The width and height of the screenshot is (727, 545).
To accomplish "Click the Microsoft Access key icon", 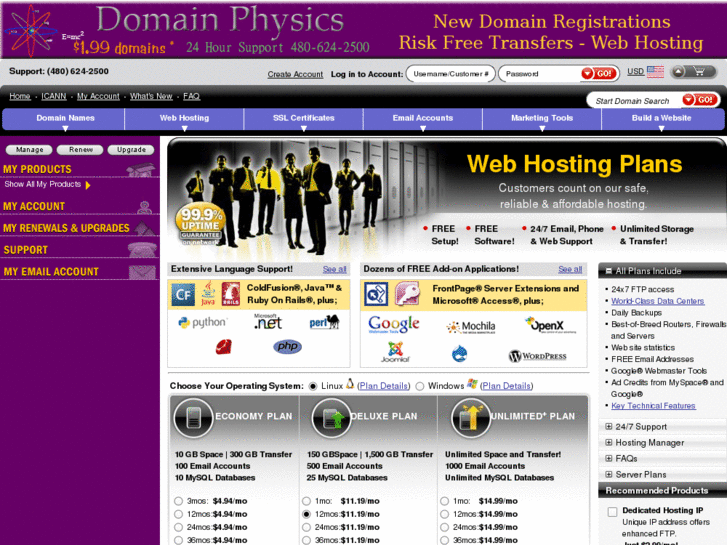I will 407,294.
